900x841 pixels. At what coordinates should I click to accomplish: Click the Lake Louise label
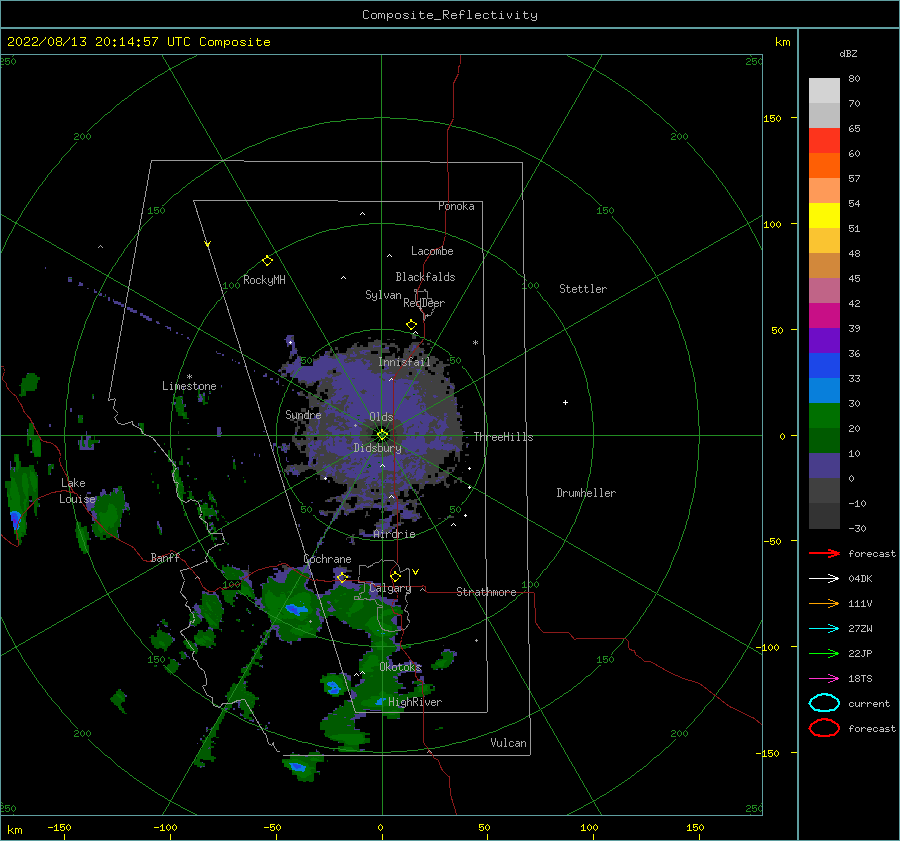(77, 491)
